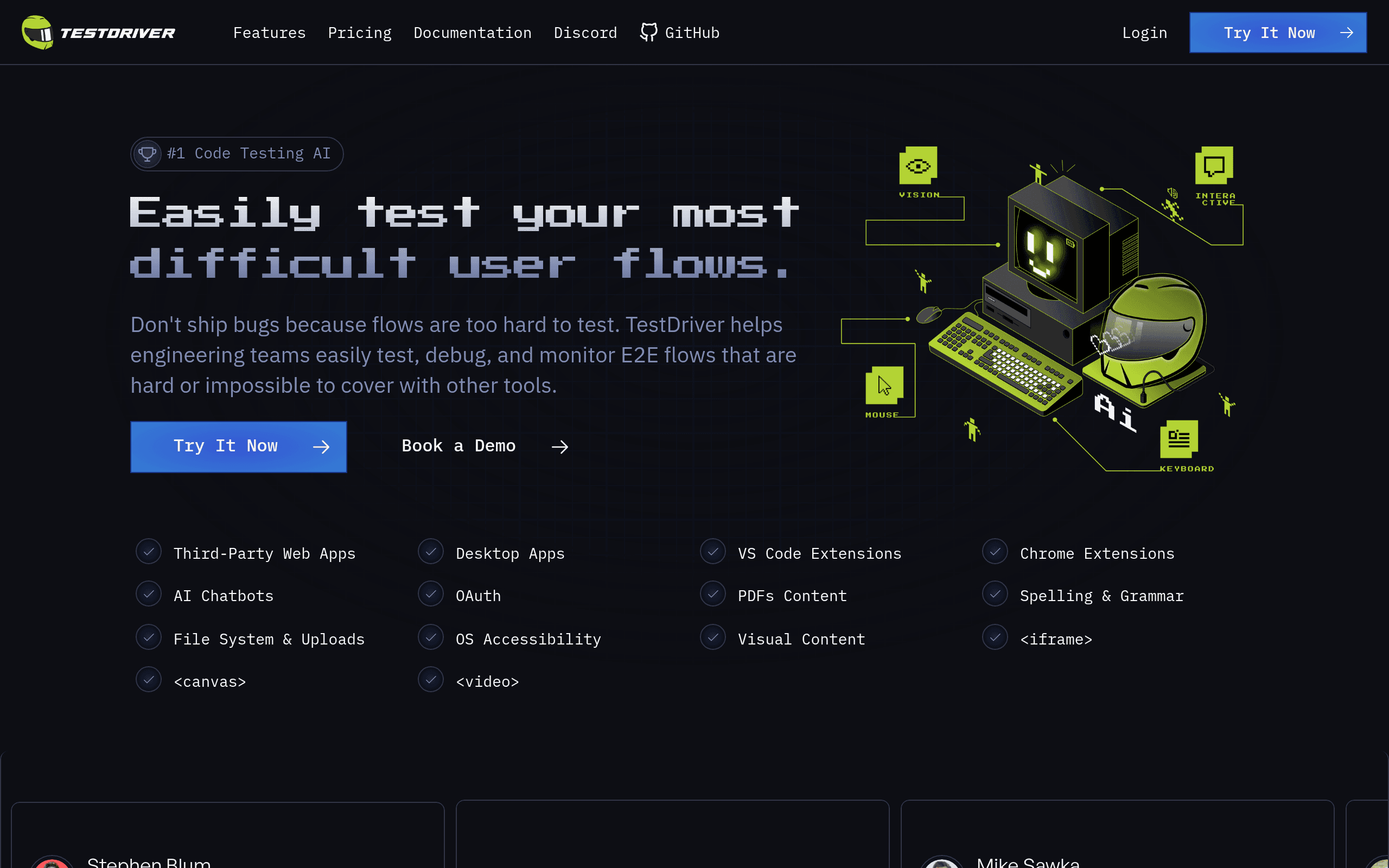Open the Discord link in navigation
The height and width of the screenshot is (868, 1389).
pos(585,33)
